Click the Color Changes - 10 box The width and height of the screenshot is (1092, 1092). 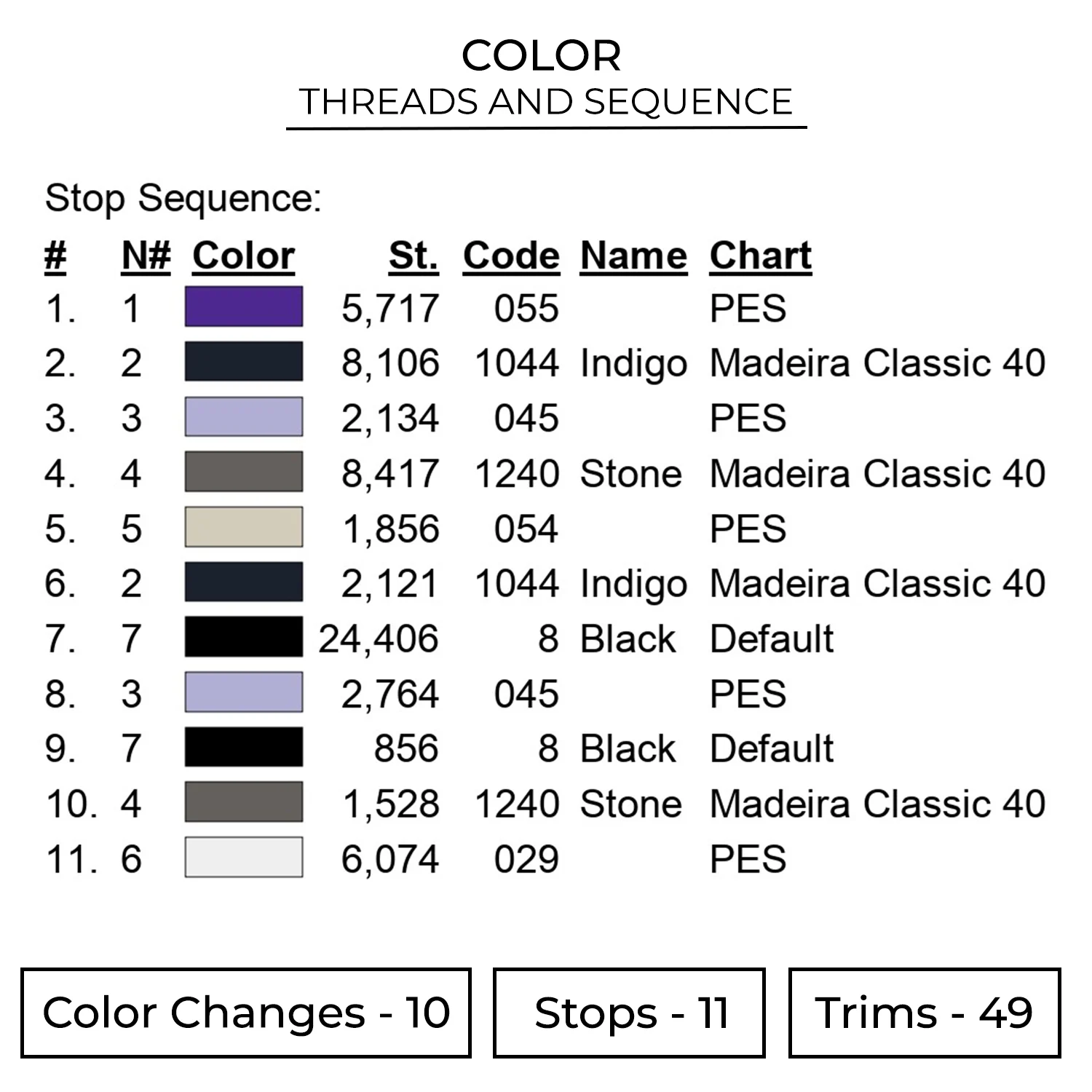tap(246, 1013)
